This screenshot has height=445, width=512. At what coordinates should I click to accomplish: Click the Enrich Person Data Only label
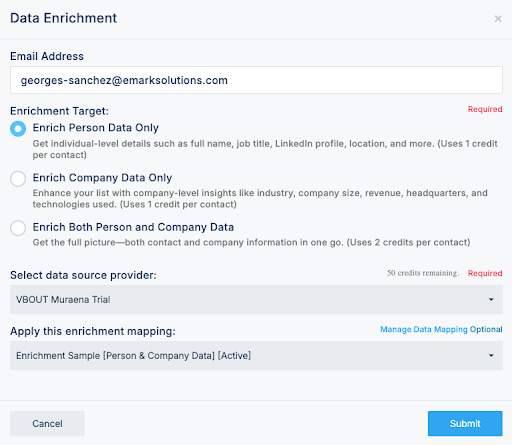(x=96, y=128)
